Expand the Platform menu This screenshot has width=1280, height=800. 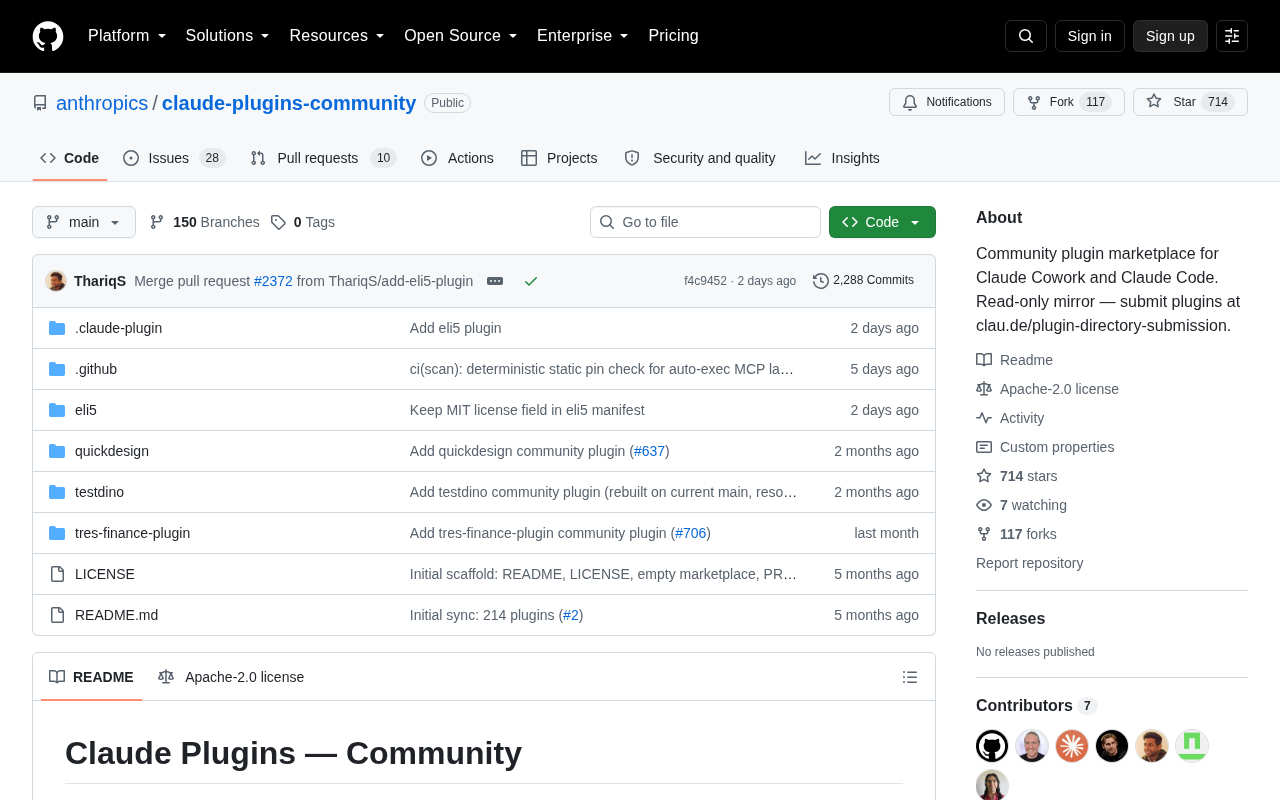(127, 36)
